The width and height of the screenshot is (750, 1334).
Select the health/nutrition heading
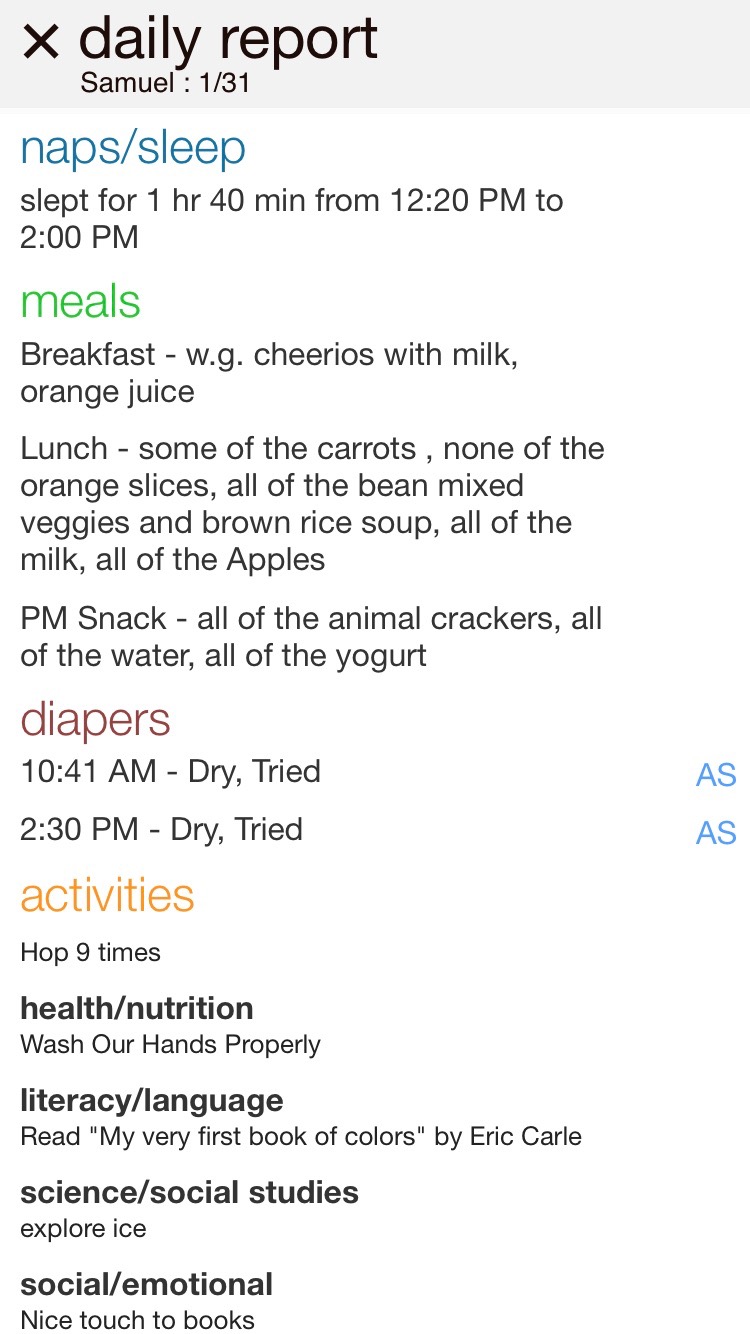[x=137, y=1008]
